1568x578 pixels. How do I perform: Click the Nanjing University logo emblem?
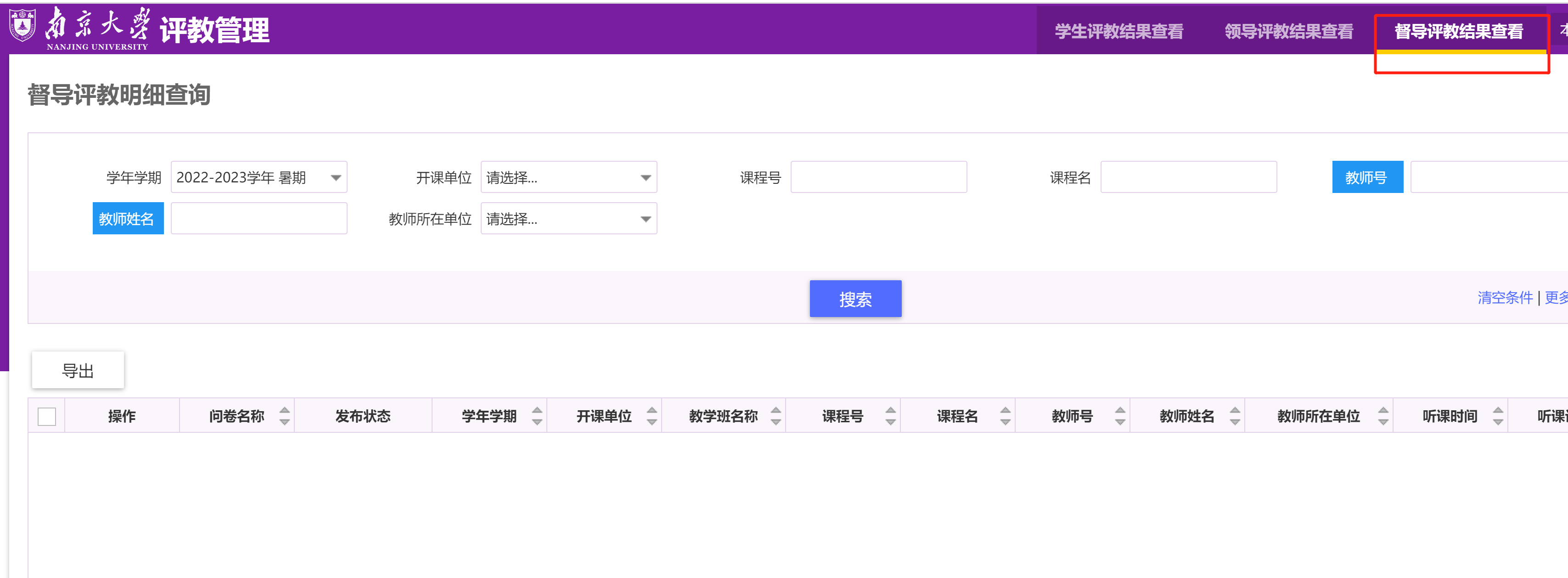pos(22,26)
